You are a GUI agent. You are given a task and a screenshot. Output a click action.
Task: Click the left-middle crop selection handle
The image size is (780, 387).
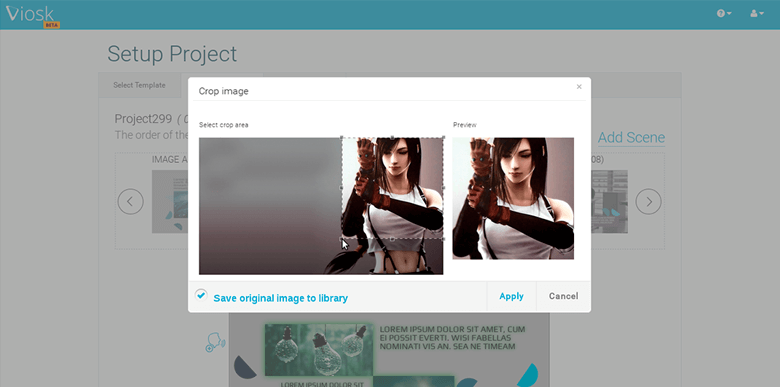coord(342,188)
